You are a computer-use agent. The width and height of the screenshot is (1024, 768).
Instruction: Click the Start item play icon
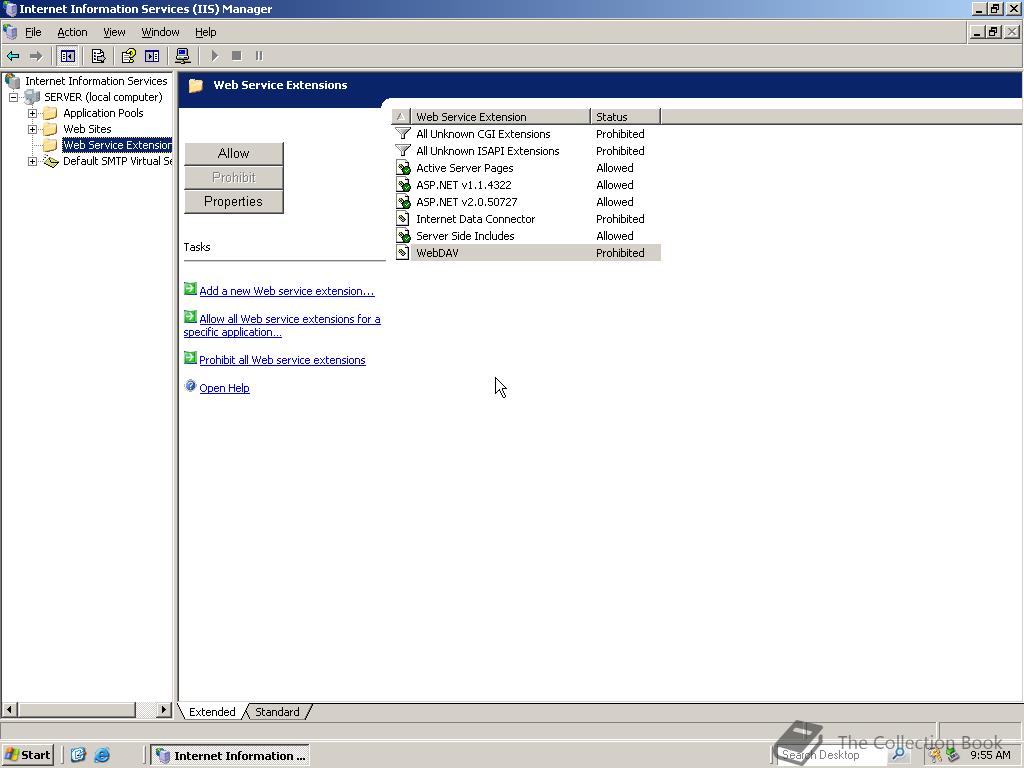click(x=214, y=56)
